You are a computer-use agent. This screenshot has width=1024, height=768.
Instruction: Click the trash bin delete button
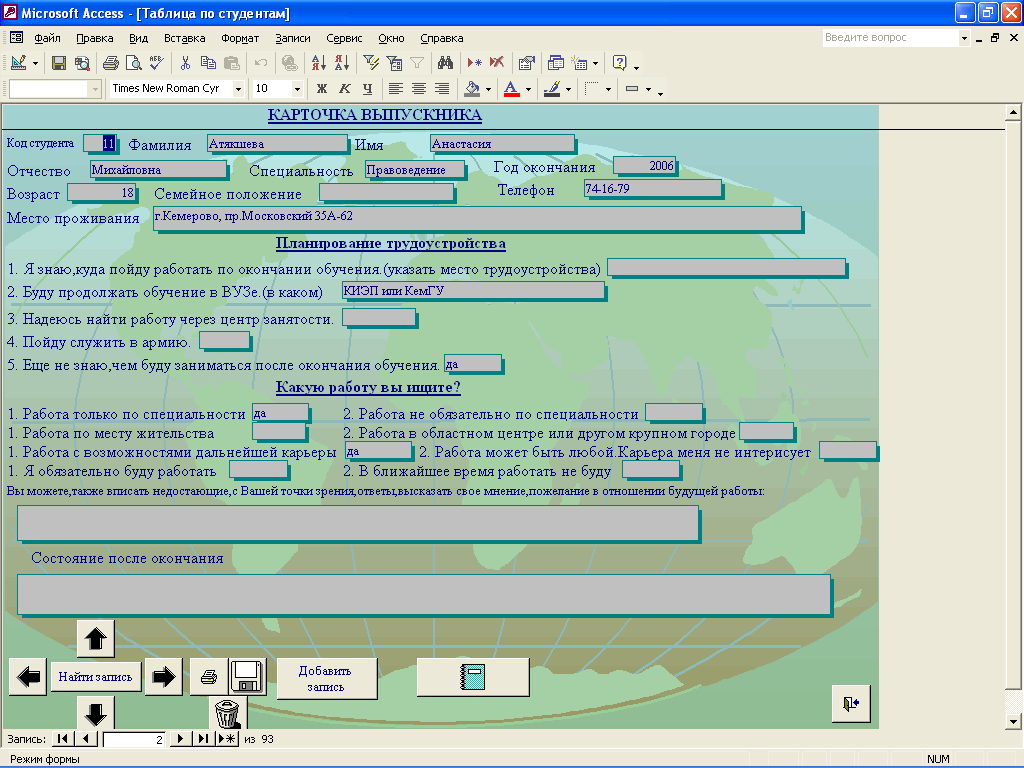point(227,713)
